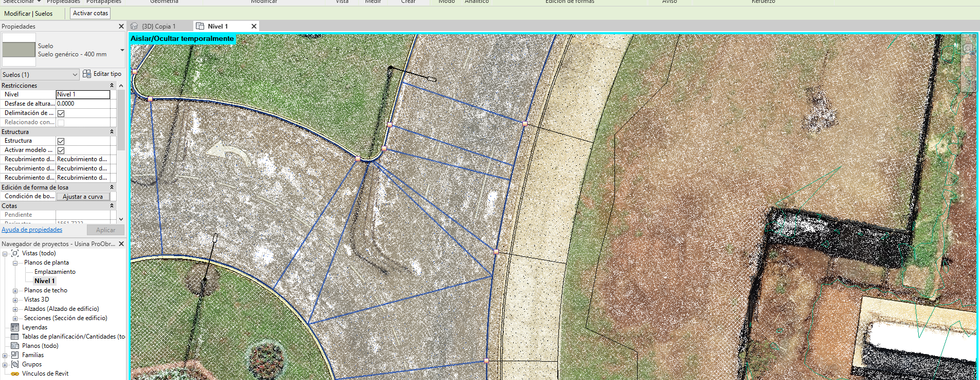Close the Navegador de proyectos panel
This screenshot has width=980, height=380.
[121, 244]
